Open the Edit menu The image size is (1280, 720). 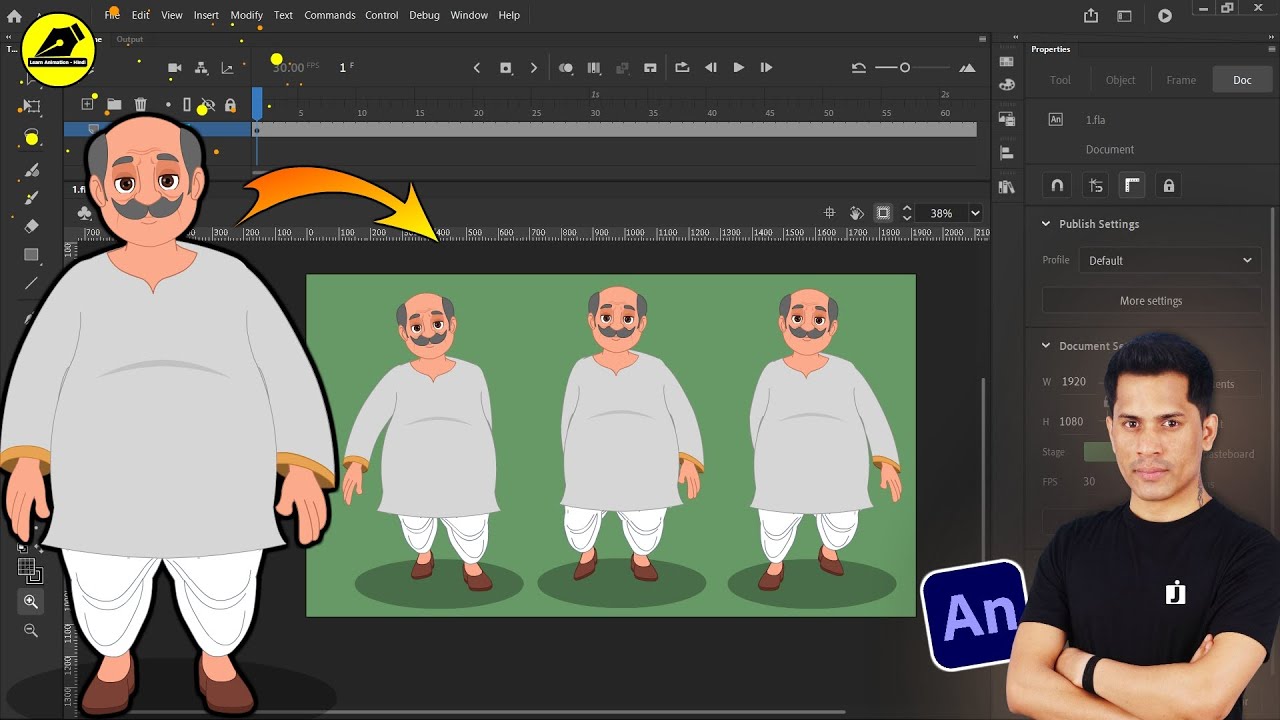140,15
